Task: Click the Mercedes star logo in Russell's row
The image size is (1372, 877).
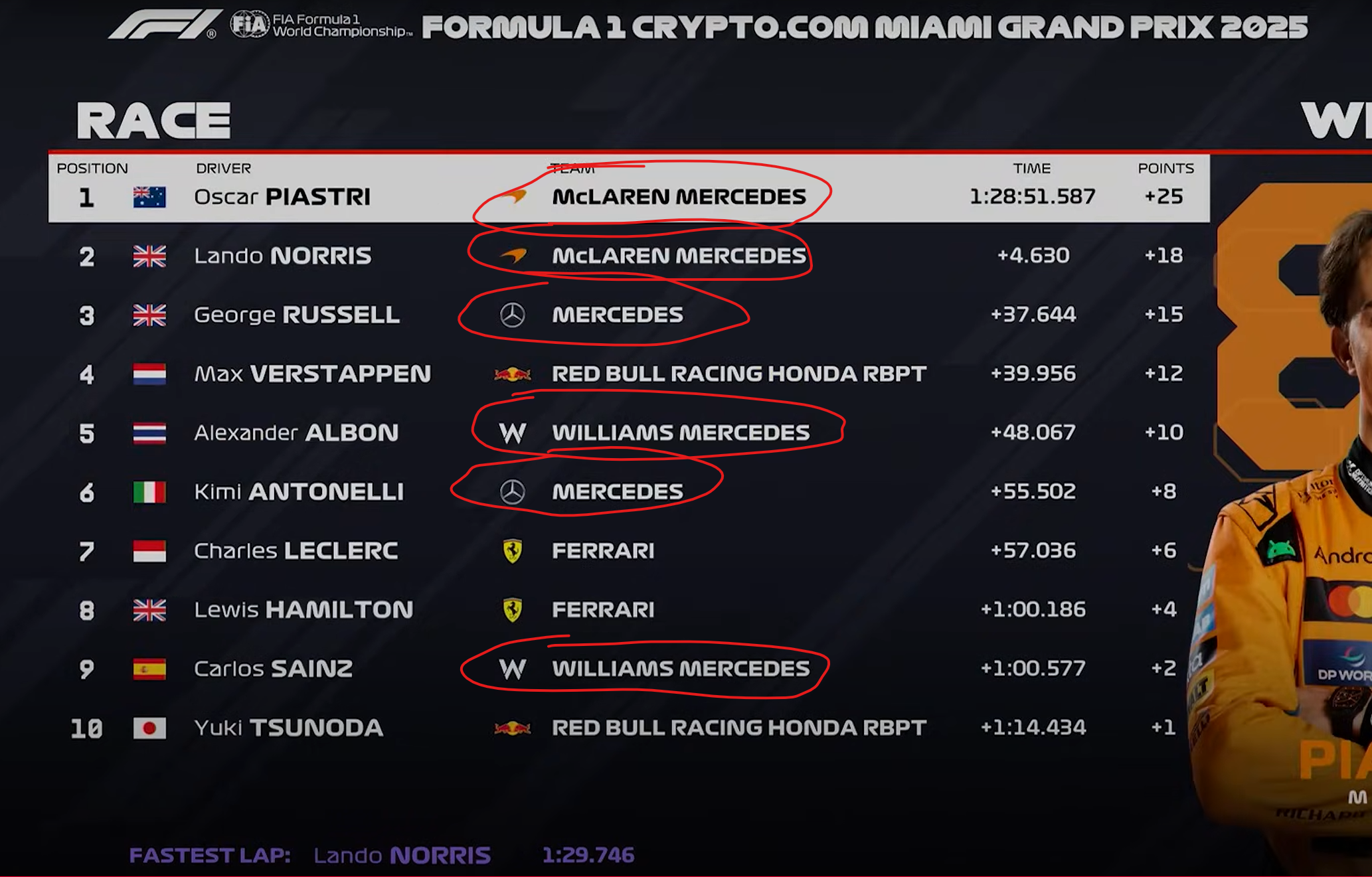Action: pos(512,315)
